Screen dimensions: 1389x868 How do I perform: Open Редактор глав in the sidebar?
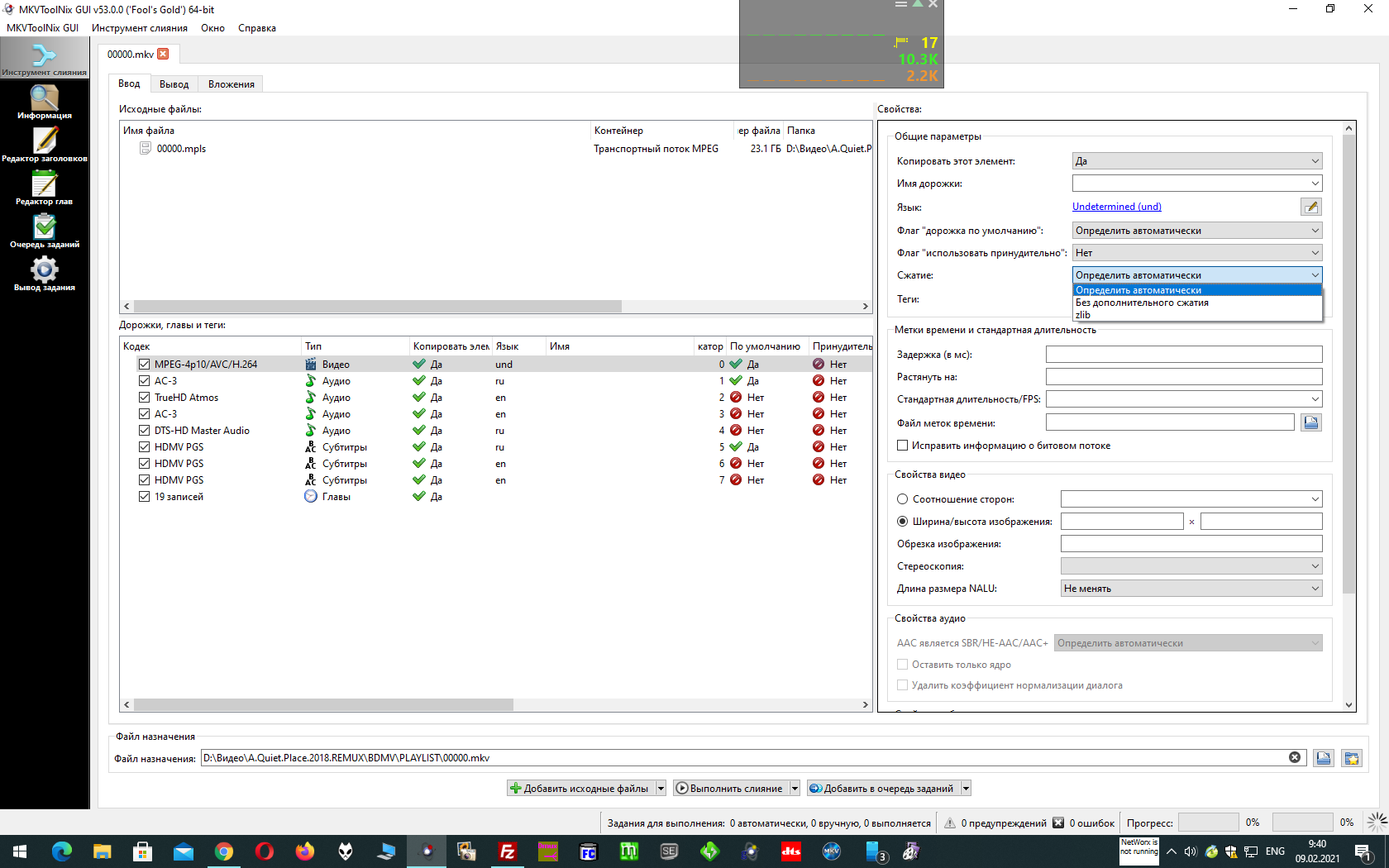tap(44, 188)
